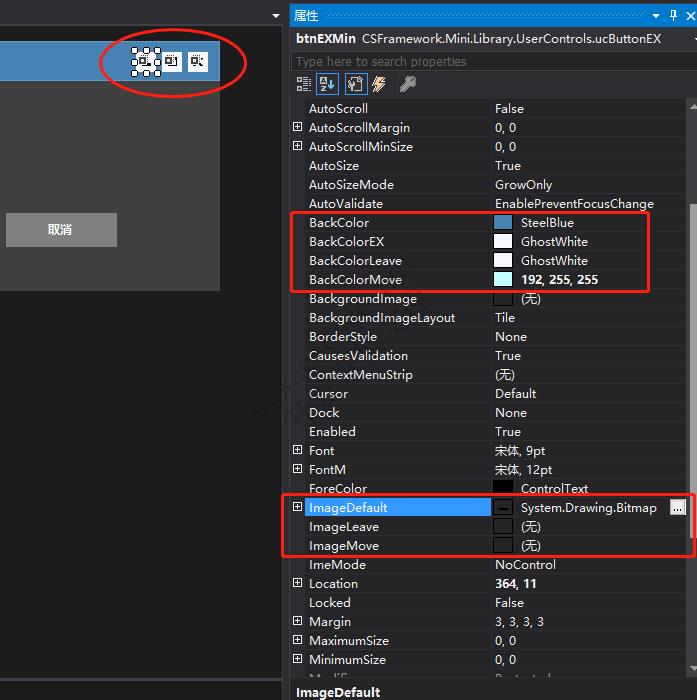Click the 取消 button on the form
This screenshot has width=697, height=700.
[61, 230]
